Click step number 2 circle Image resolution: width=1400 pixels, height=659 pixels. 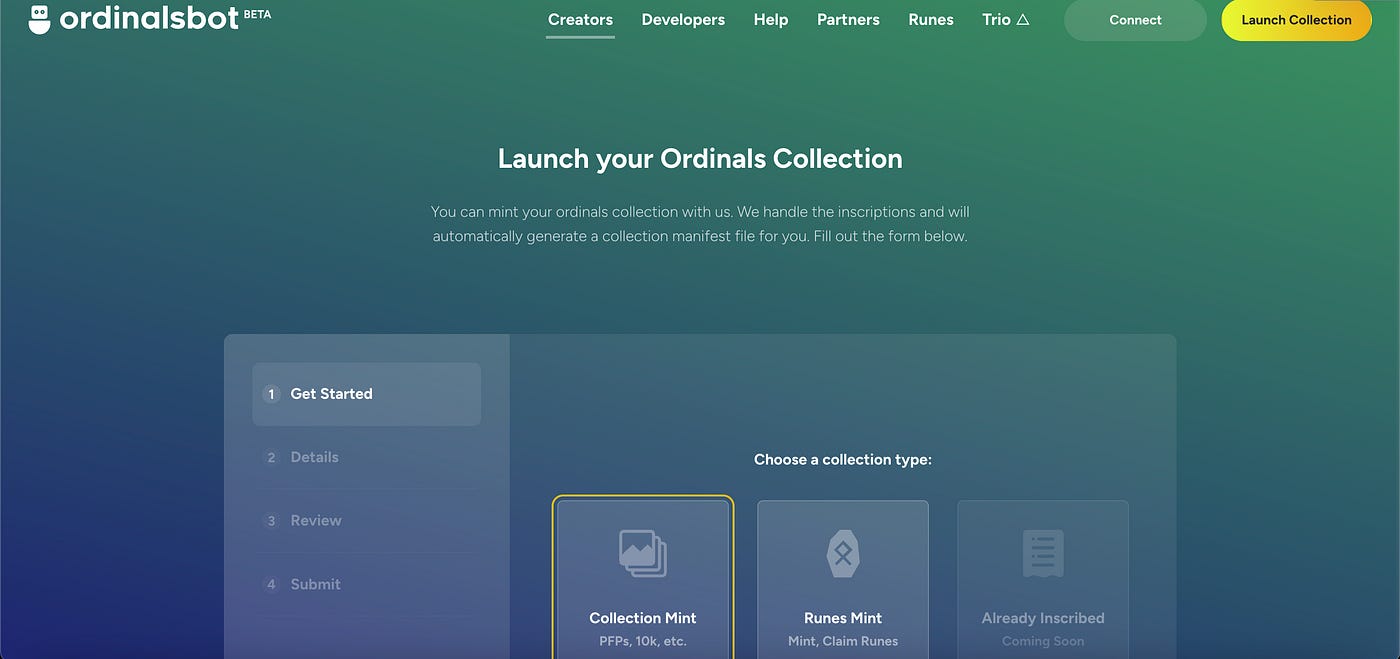(x=271, y=457)
